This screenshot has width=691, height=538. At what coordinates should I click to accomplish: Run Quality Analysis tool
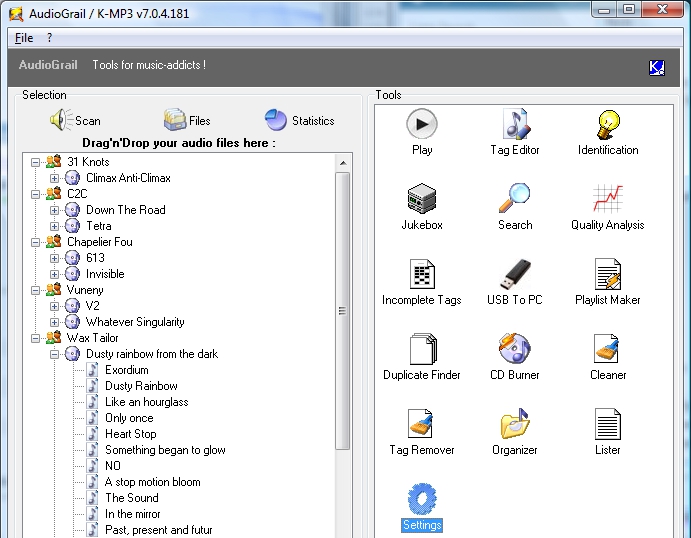pos(608,207)
